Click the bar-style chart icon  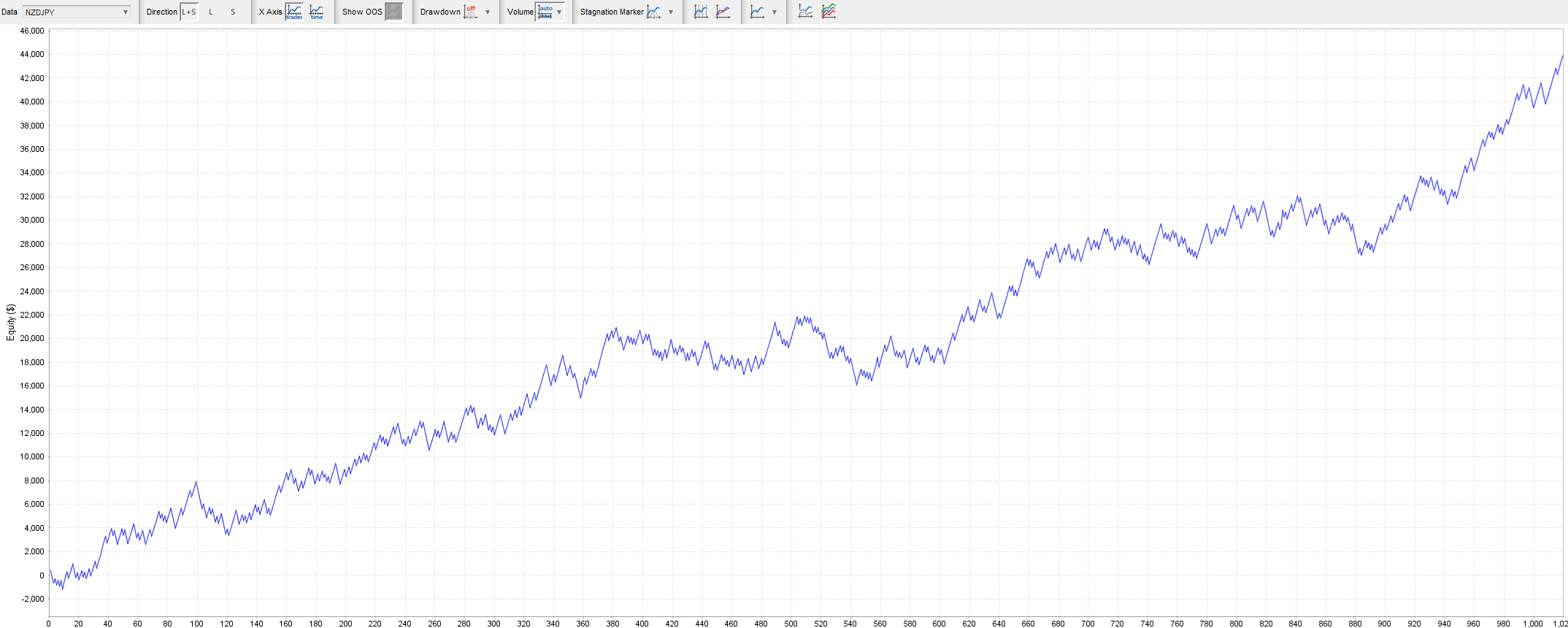tap(701, 12)
